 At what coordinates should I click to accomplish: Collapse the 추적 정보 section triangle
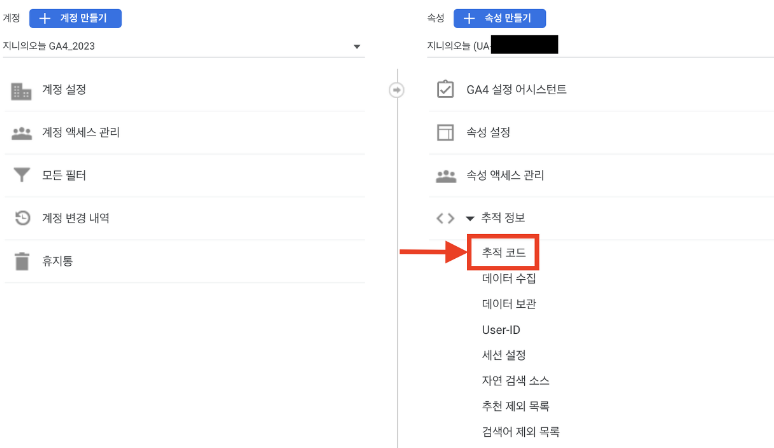[470, 218]
